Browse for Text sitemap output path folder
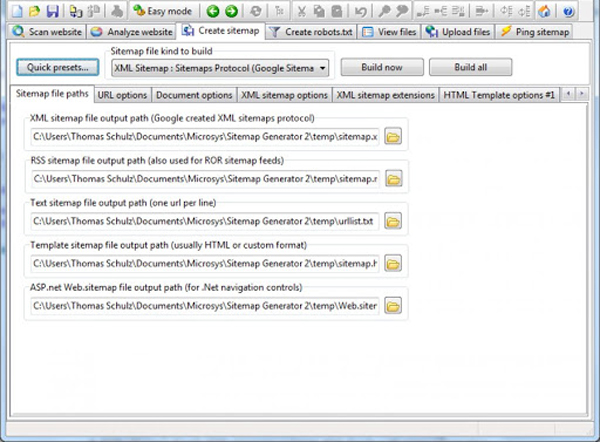The height and width of the screenshot is (442, 600). [393, 221]
